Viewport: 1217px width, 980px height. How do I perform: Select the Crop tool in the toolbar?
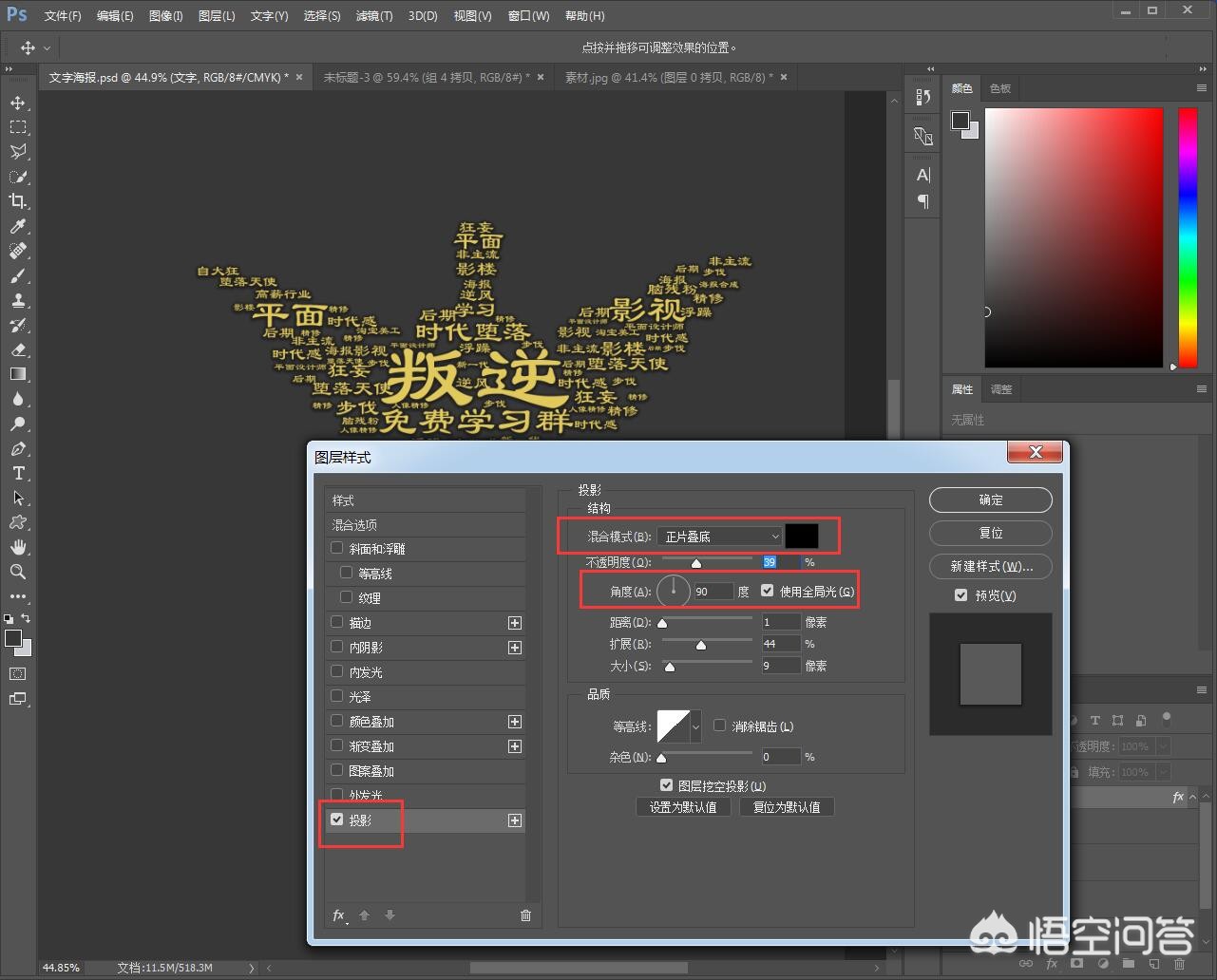(x=17, y=200)
